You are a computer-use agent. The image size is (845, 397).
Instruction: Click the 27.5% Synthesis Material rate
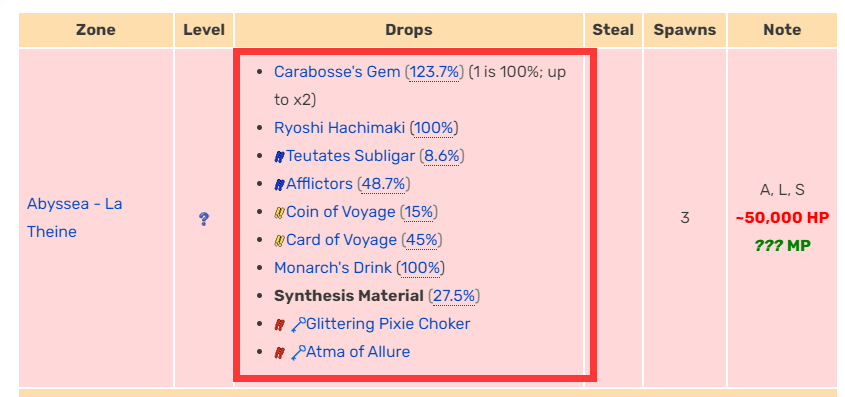coord(454,296)
